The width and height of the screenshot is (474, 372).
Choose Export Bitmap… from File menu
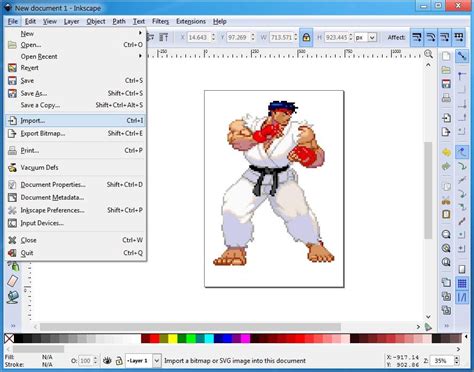point(76,133)
